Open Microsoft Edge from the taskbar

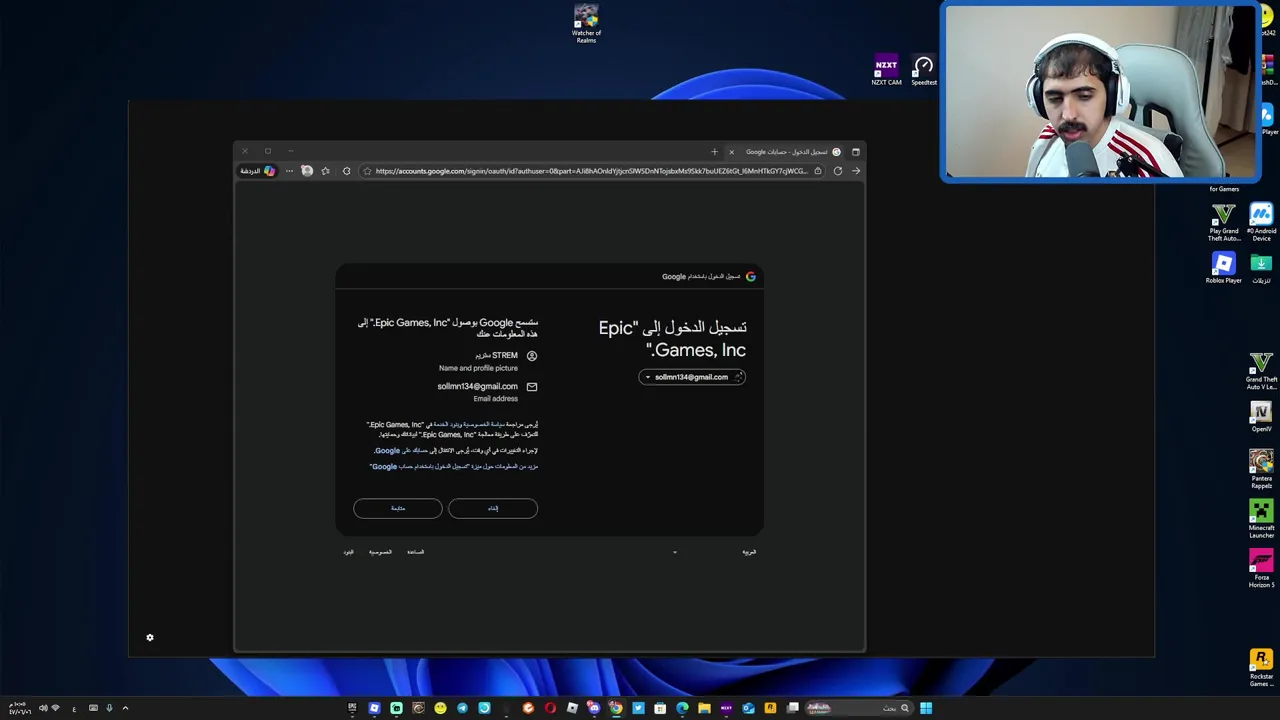682,708
